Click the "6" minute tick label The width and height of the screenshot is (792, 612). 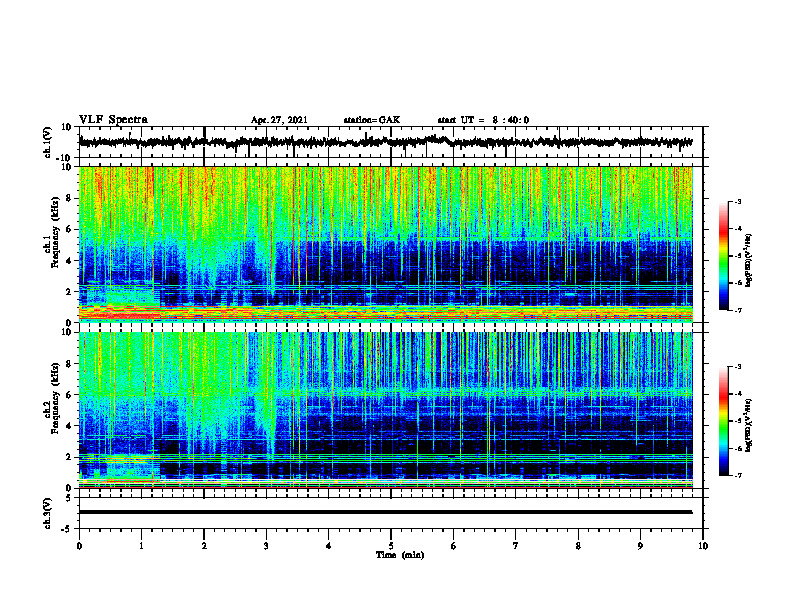(453, 546)
